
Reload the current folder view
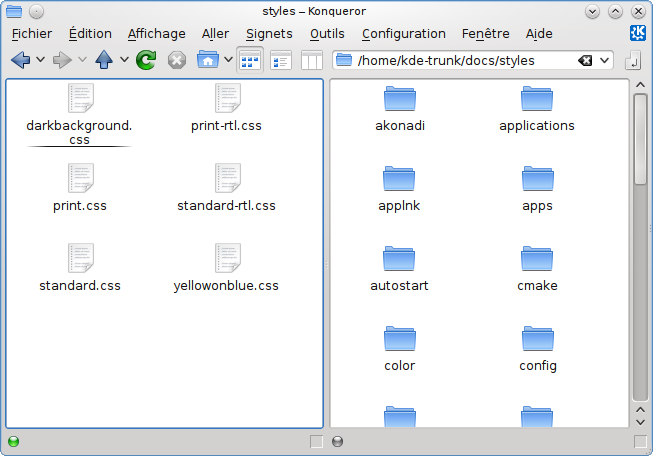pos(146,60)
